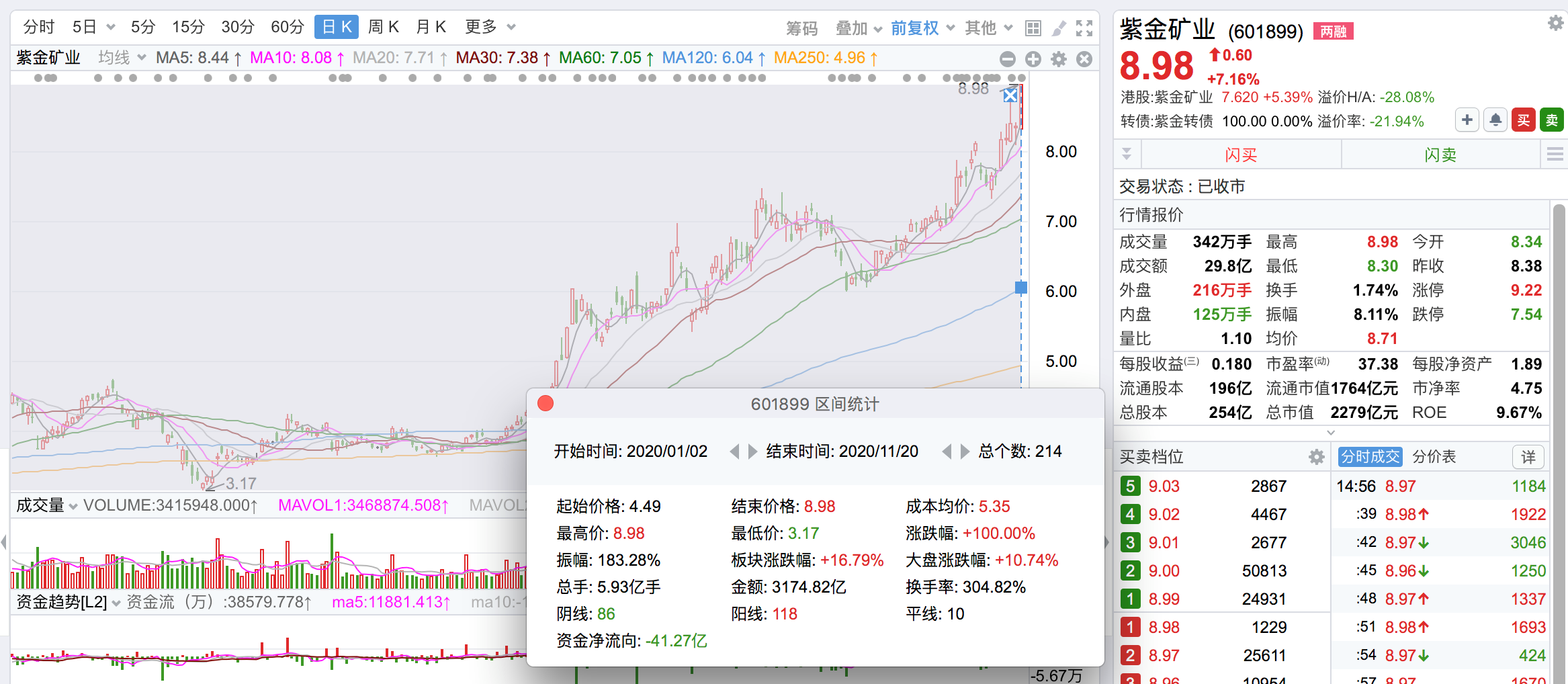Click the 闪卖 quick sell button
The width and height of the screenshot is (1568, 684).
pos(1440,155)
